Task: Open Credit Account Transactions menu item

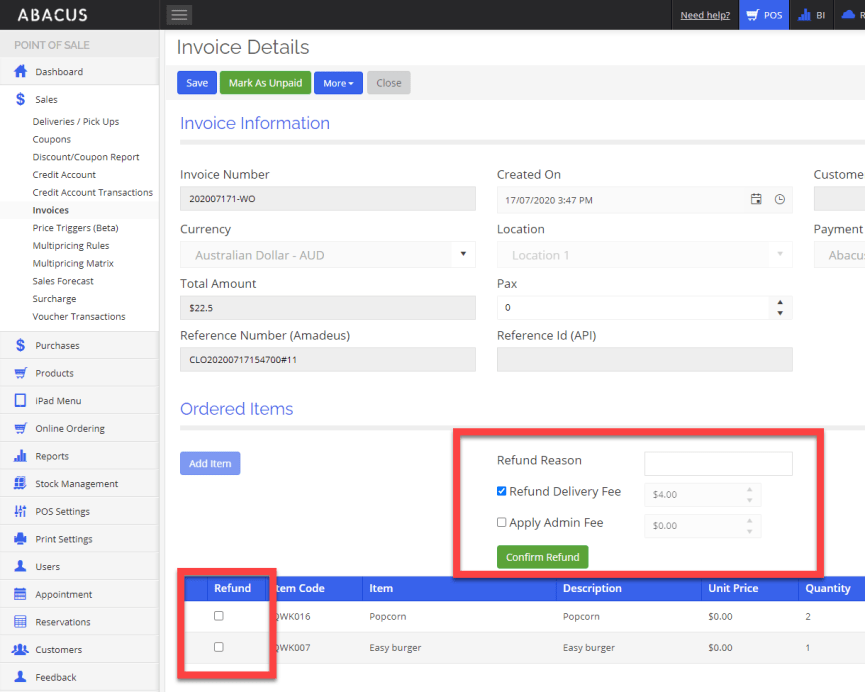Action: pos(92,192)
